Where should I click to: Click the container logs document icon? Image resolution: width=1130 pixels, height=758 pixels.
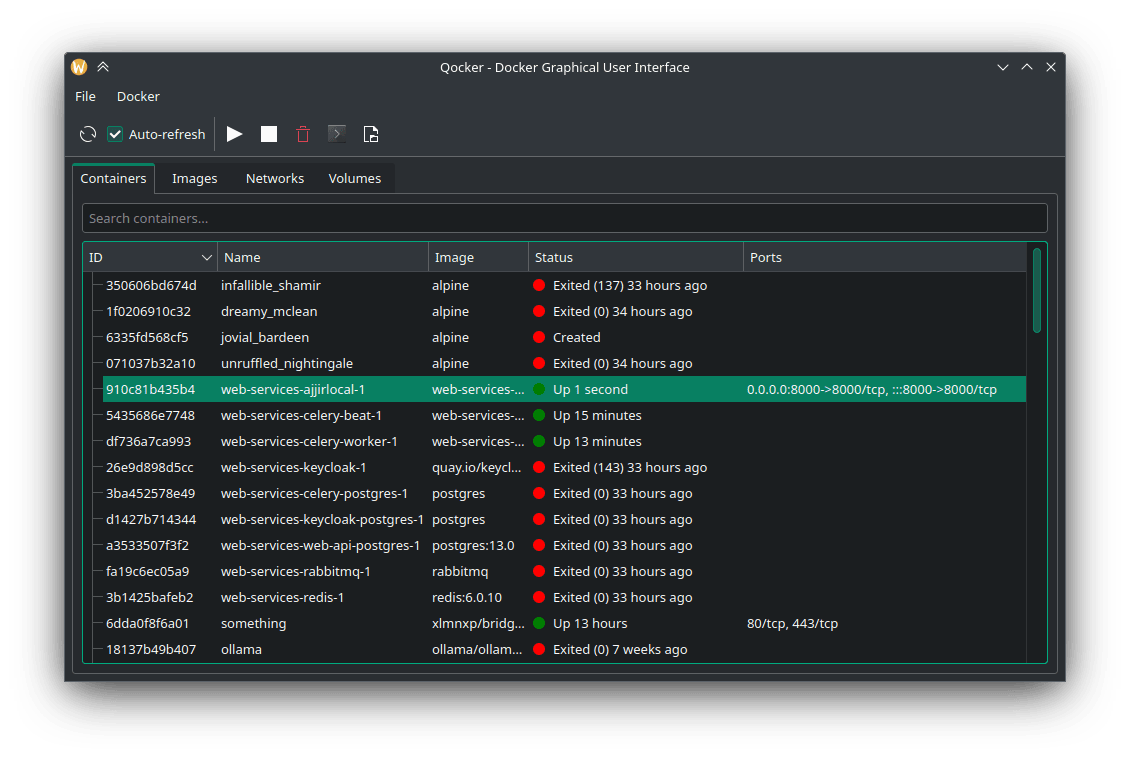point(371,134)
